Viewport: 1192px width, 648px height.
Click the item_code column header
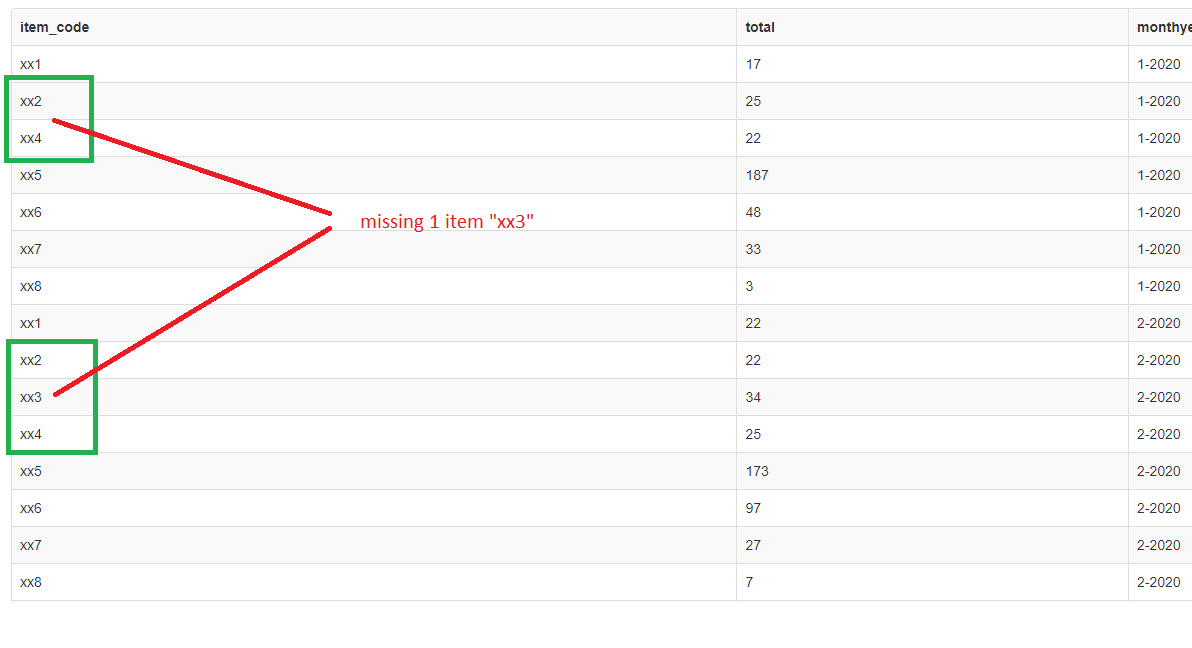click(x=54, y=27)
